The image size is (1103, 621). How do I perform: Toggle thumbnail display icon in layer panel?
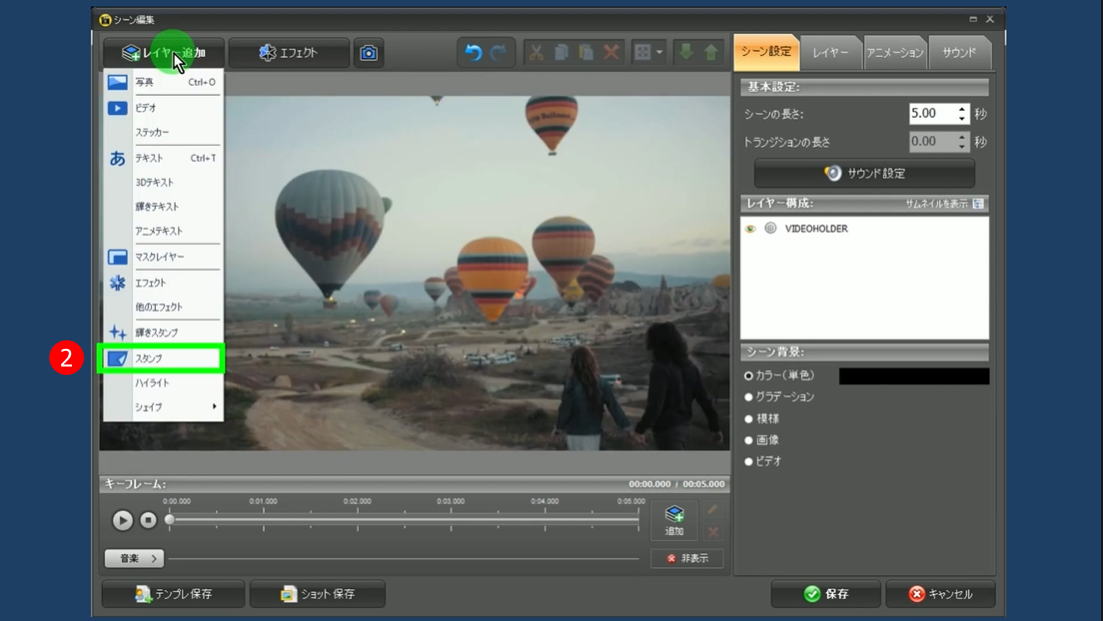tap(978, 204)
